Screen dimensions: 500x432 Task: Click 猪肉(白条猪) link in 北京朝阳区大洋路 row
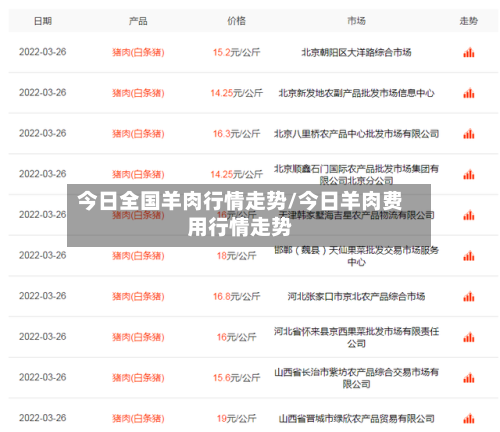138,52
